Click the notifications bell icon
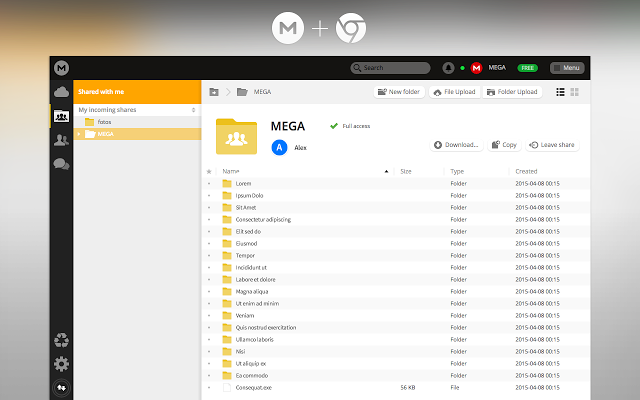Image resolution: width=640 pixels, height=400 pixels. 448,68
